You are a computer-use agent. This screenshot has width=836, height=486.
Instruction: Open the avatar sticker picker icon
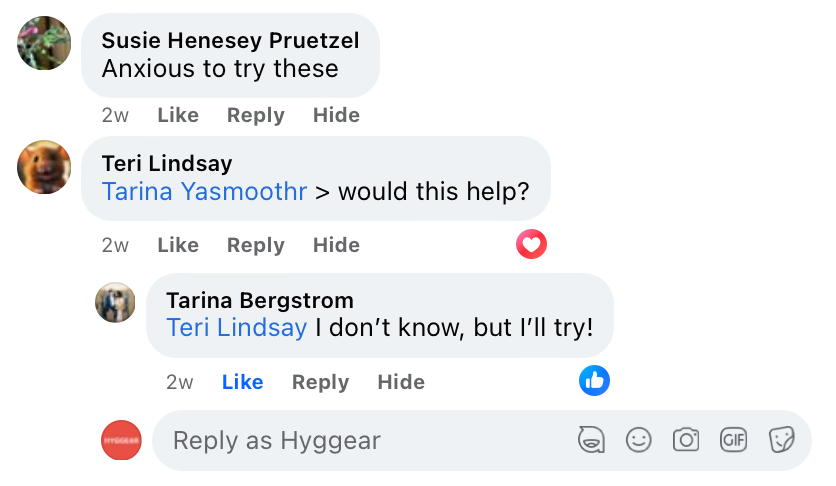(x=592, y=440)
